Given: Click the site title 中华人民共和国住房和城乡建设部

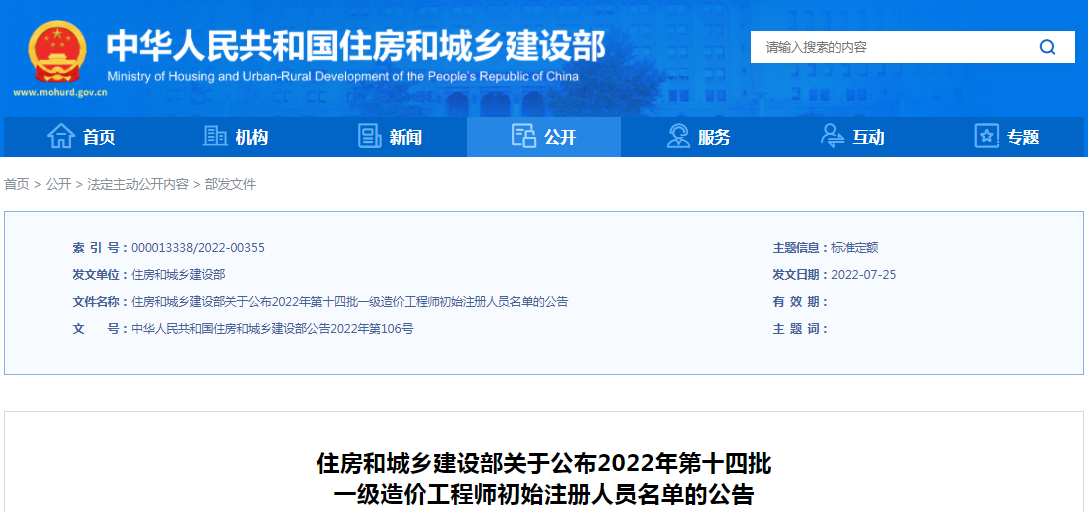Looking at the screenshot, I should click(356, 44).
